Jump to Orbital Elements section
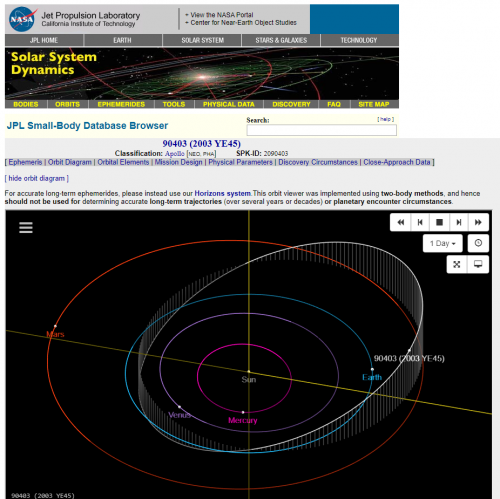Image resolution: width=500 pixels, height=499 pixels. click(x=123, y=162)
